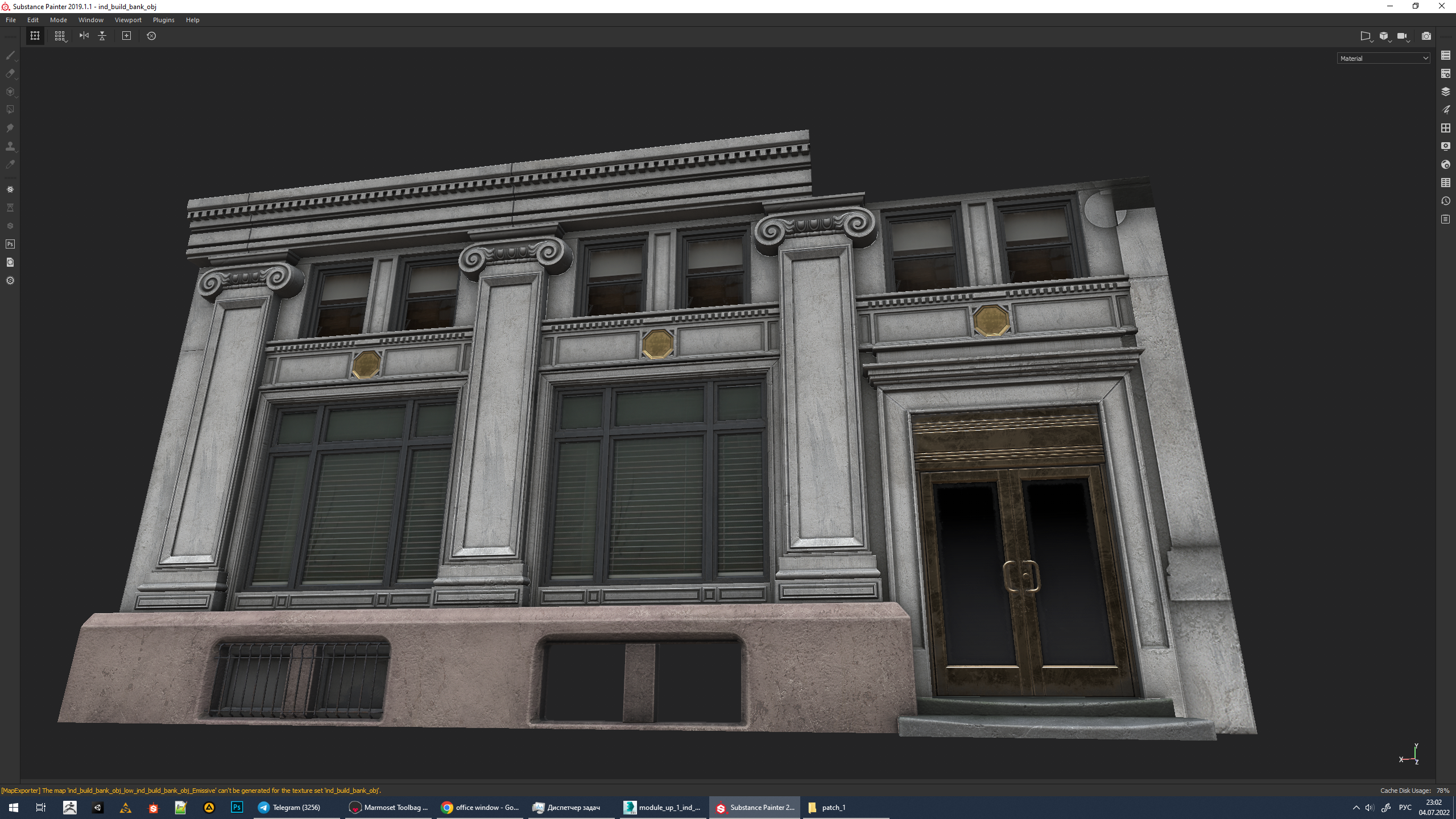
Task: Open the History panel icon
Action: (x=1445, y=201)
